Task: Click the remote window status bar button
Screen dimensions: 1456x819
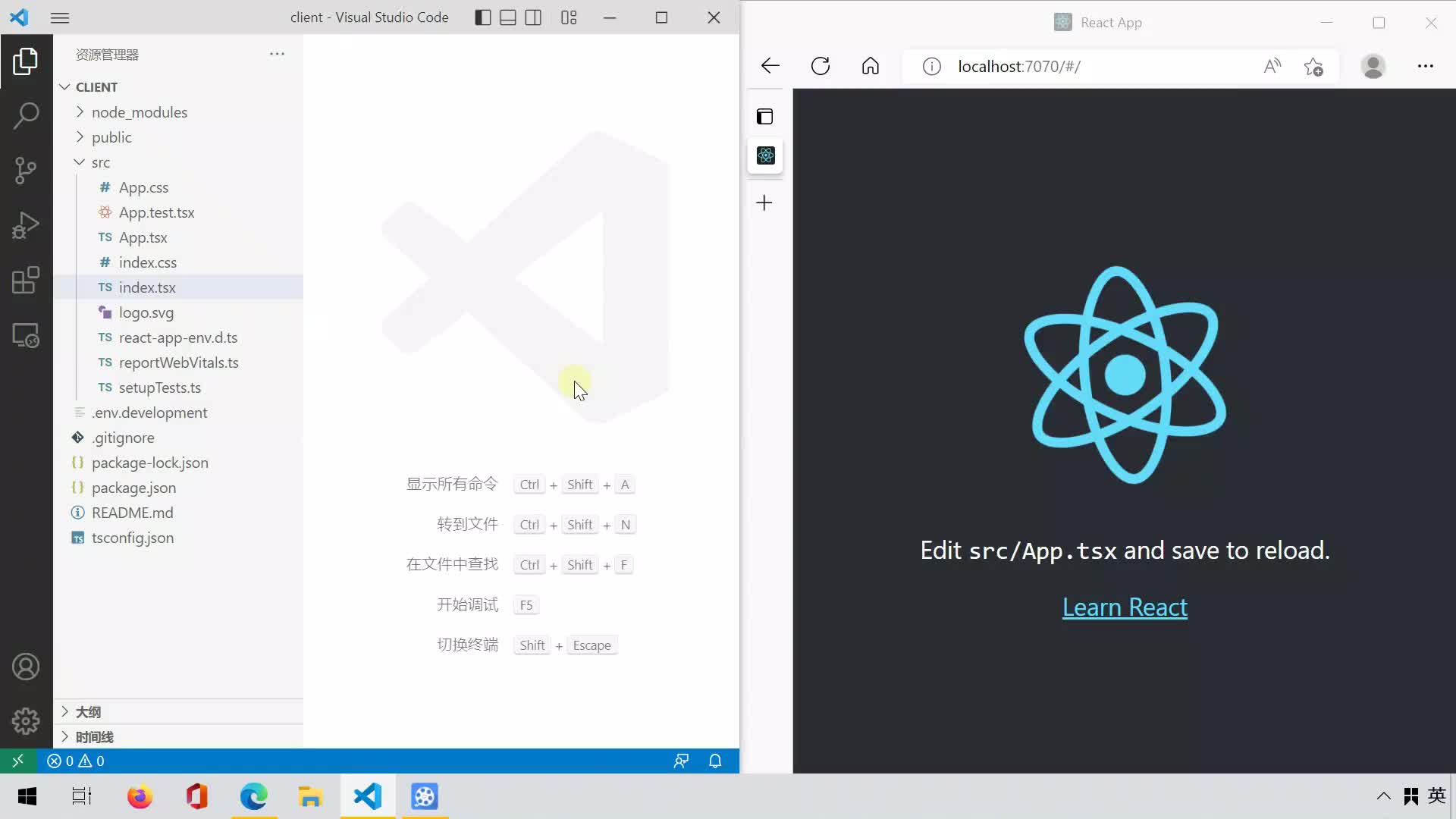Action: tap(18, 761)
